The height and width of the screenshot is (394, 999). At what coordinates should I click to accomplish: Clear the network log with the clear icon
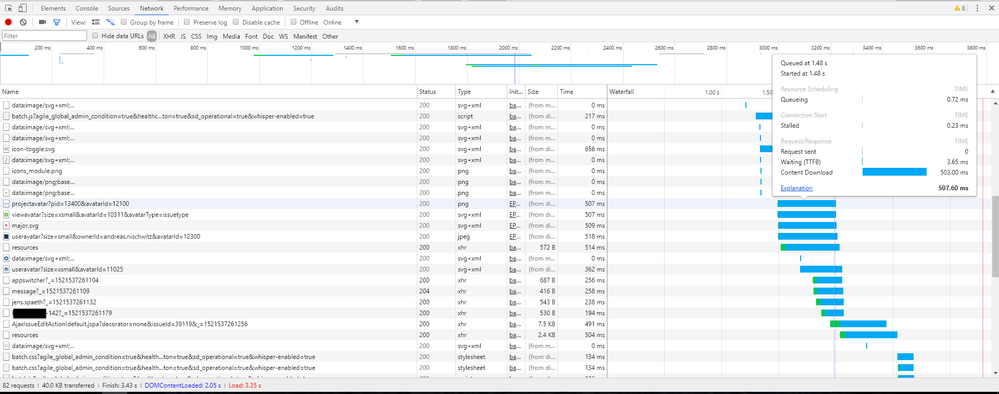23,22
